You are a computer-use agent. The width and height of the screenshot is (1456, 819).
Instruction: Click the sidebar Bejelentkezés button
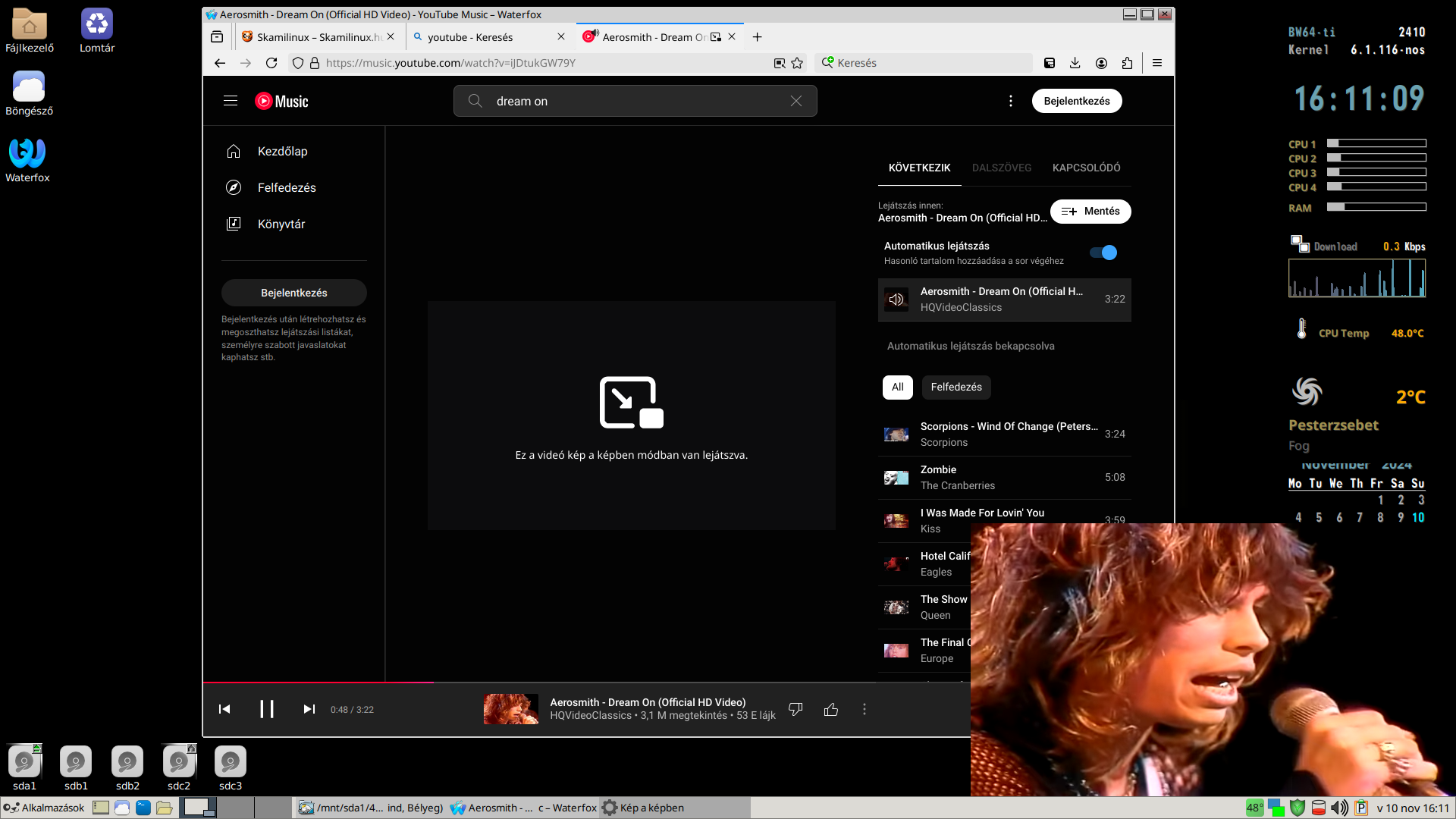pyautogui.click(x=294, y=293)
